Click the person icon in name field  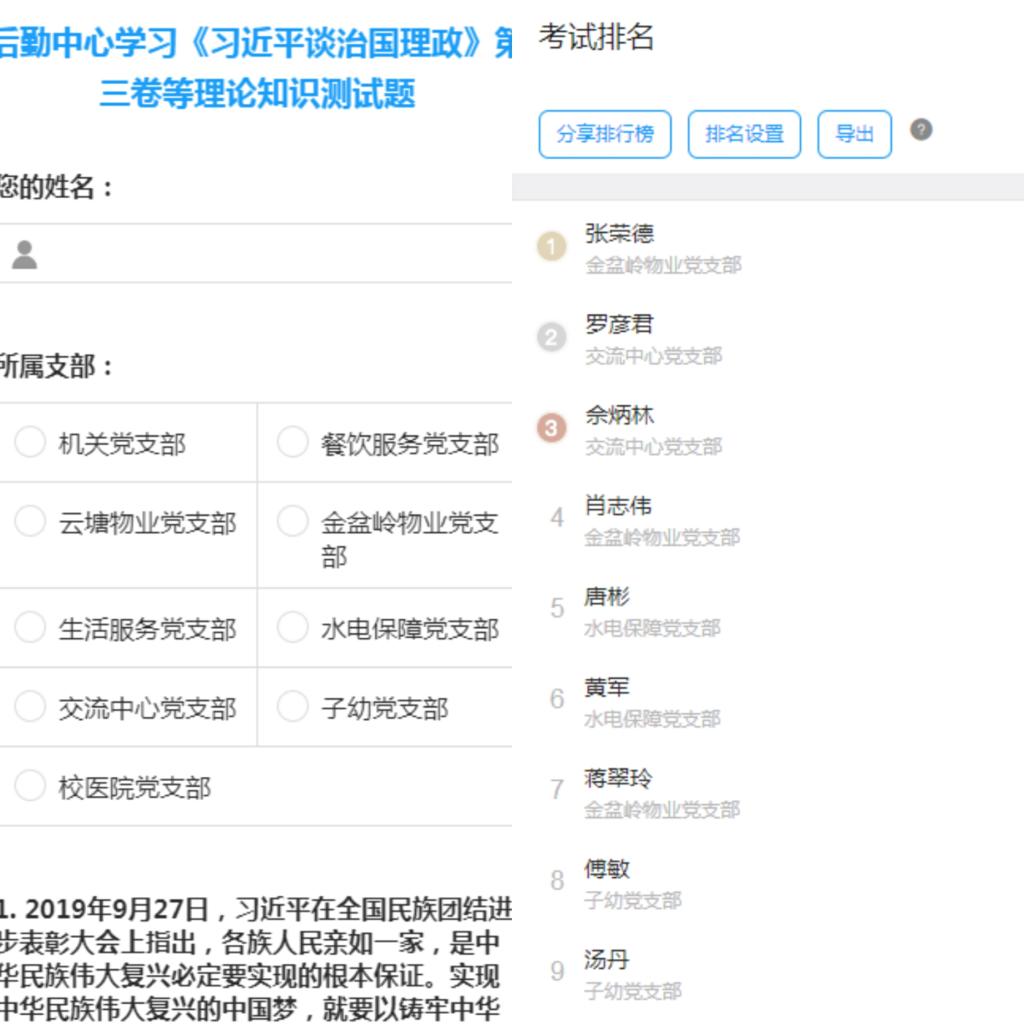click(25, 254)
